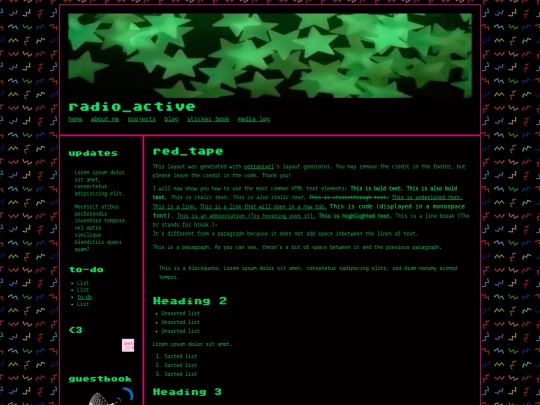Open the media log link
The height and width of the screenshot is (405, 540).
pyautogui.click(x=254, y=119)
